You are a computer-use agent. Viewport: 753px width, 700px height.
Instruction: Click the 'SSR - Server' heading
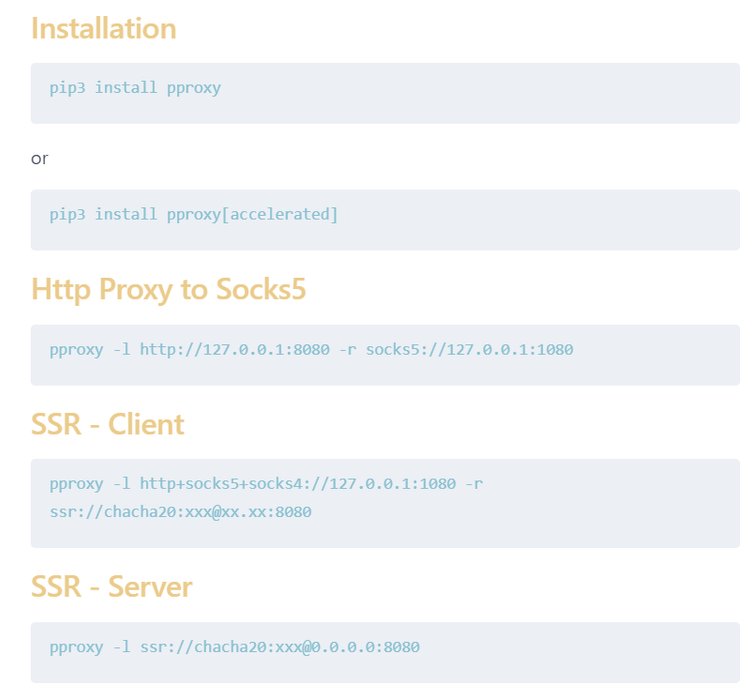[111, 587]
